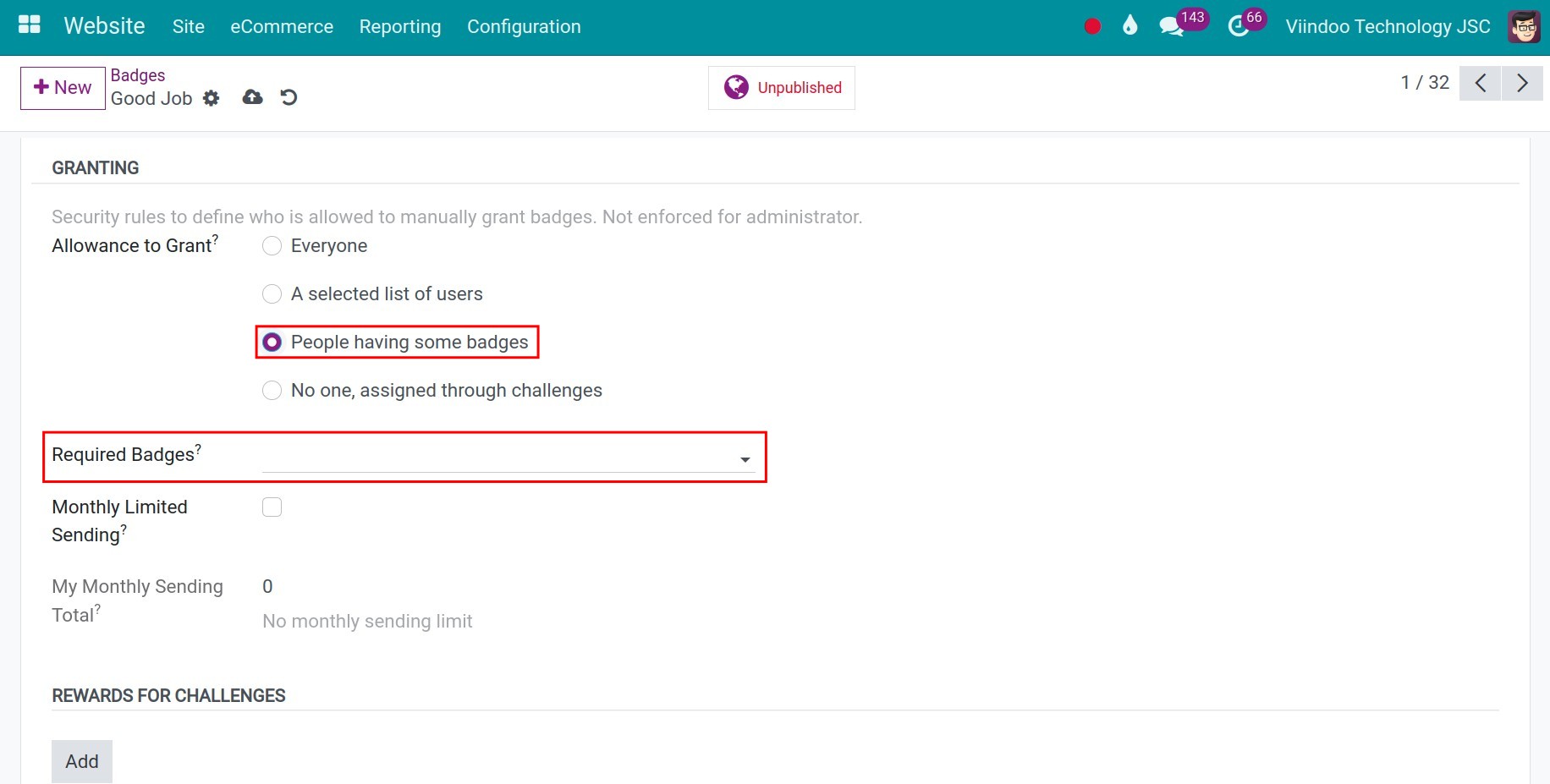Click the red recording indicator dot
The image size is (1550, 784).
point(1092,26)
